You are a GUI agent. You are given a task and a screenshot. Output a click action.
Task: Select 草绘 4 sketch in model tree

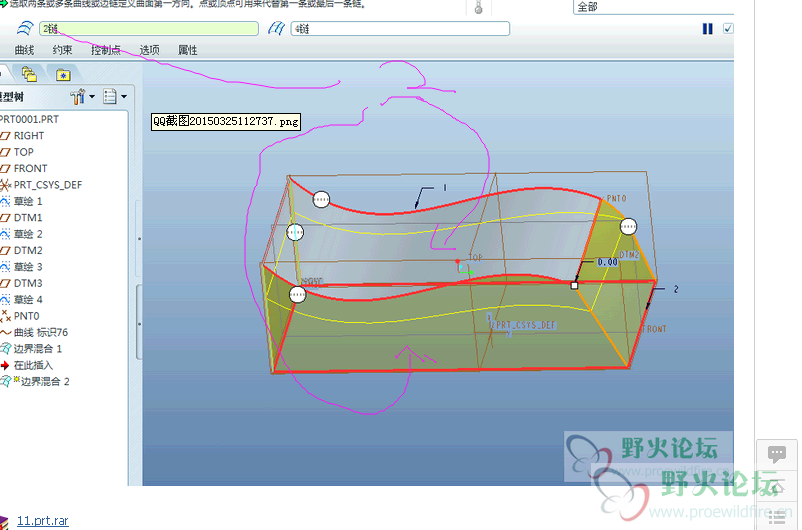pyautogui.click(x=28, y=299)
